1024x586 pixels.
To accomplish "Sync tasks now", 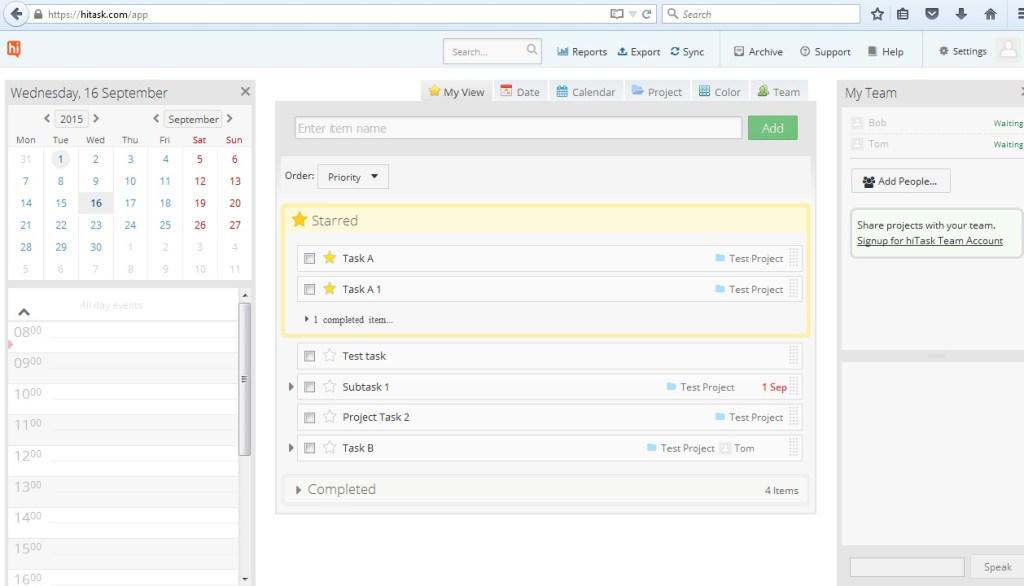I will click(687, 52).
